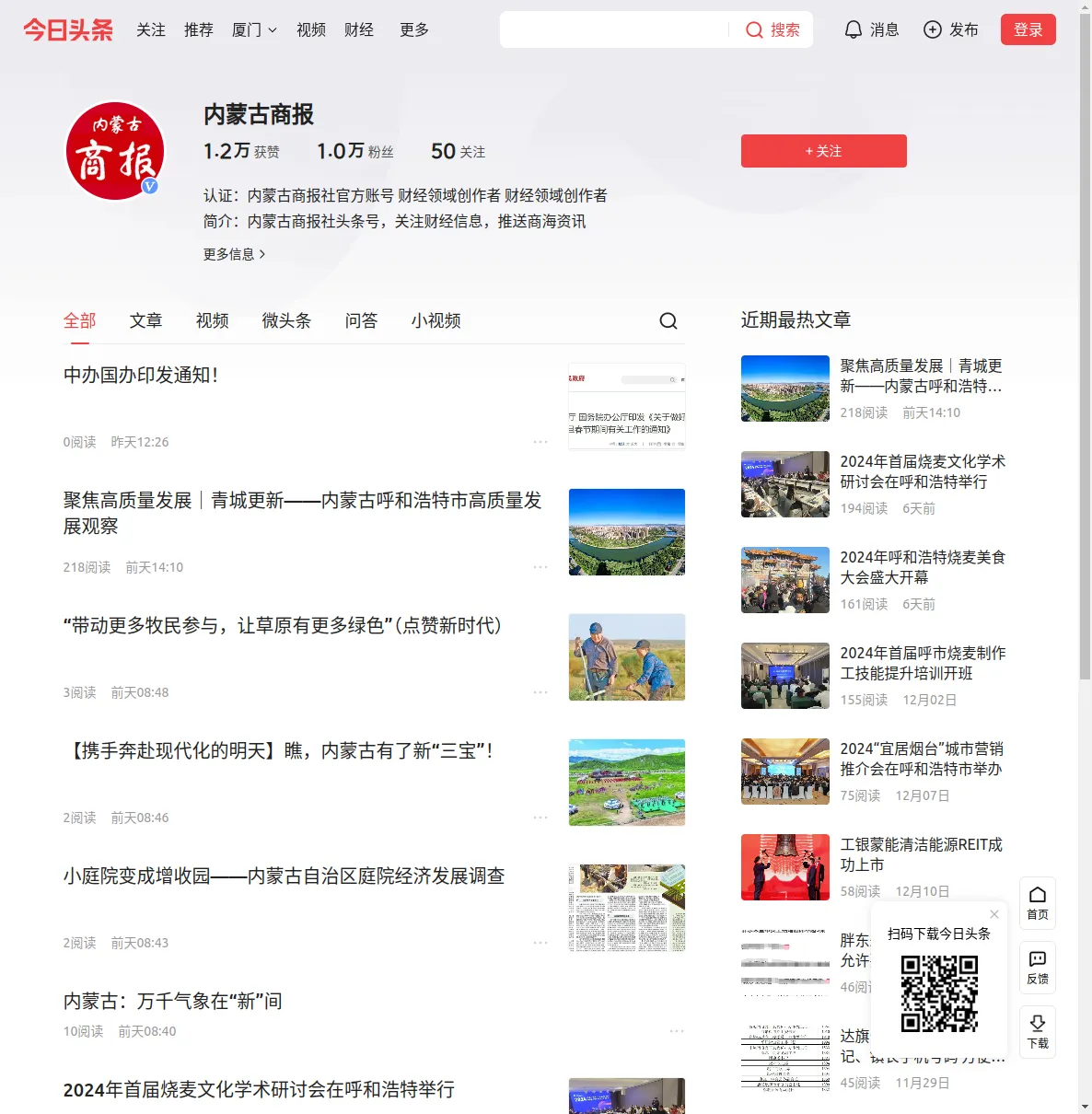Select the 全部 tab

pos(80,320)
